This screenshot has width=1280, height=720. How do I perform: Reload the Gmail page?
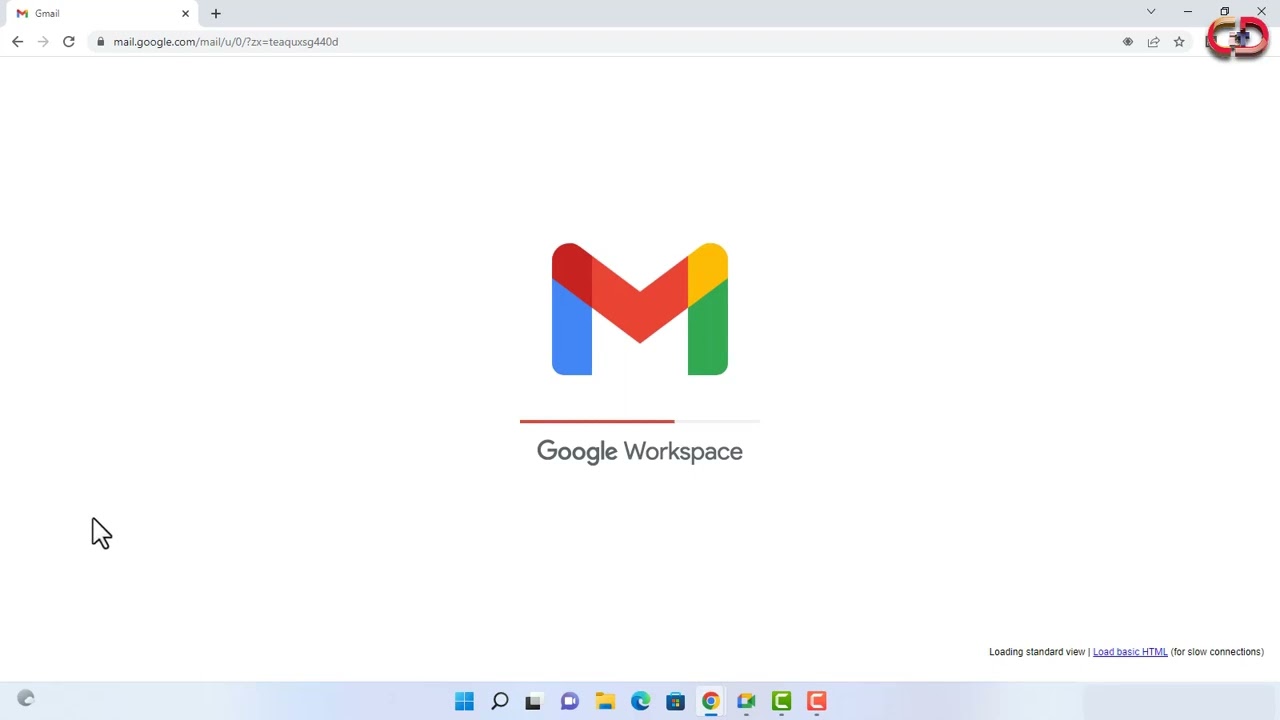[x=69, y=42]
